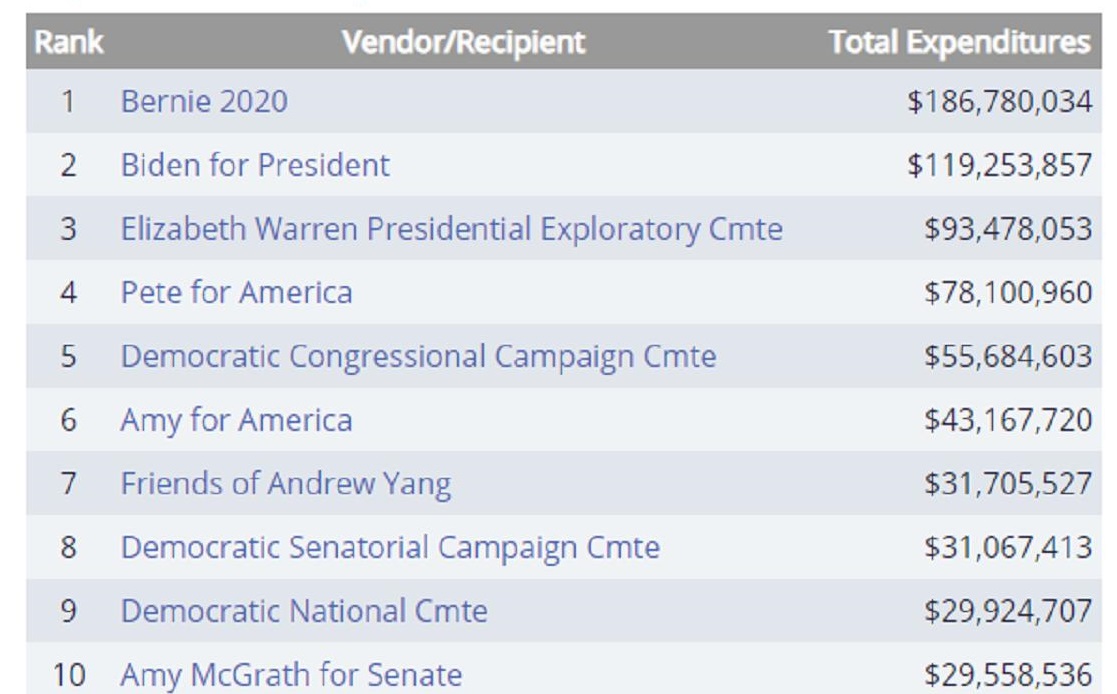
Task: Click the $186,780,034 expenditure amount
Action: [999, 101]
